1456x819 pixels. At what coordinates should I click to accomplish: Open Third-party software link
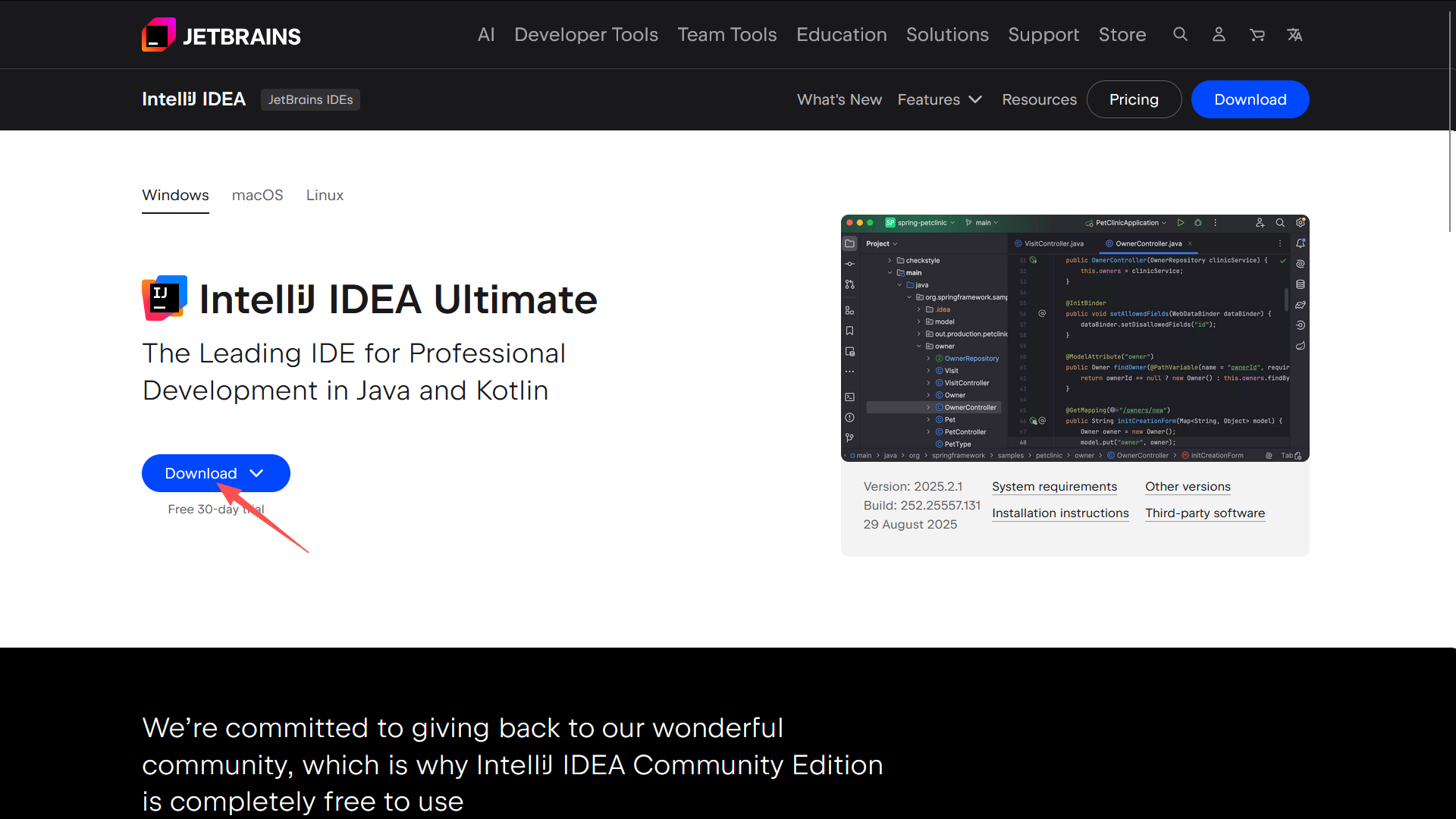click(1205, 513)
